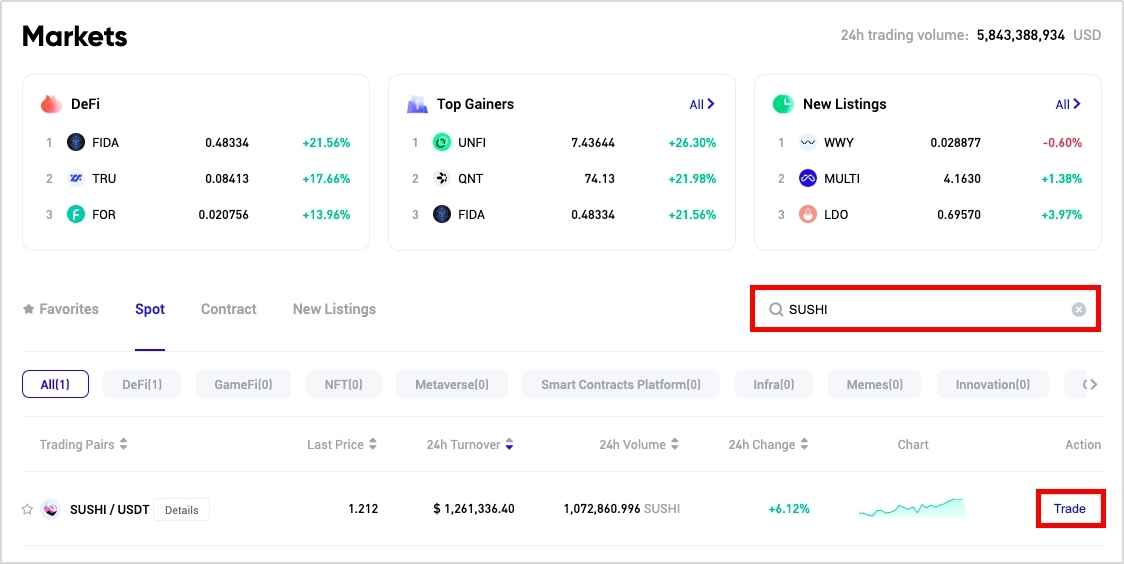This screenshot has height=564, width=1124.
Task: Click the TRU coin icon in DeFi
Action: click(x=76, y=179)
